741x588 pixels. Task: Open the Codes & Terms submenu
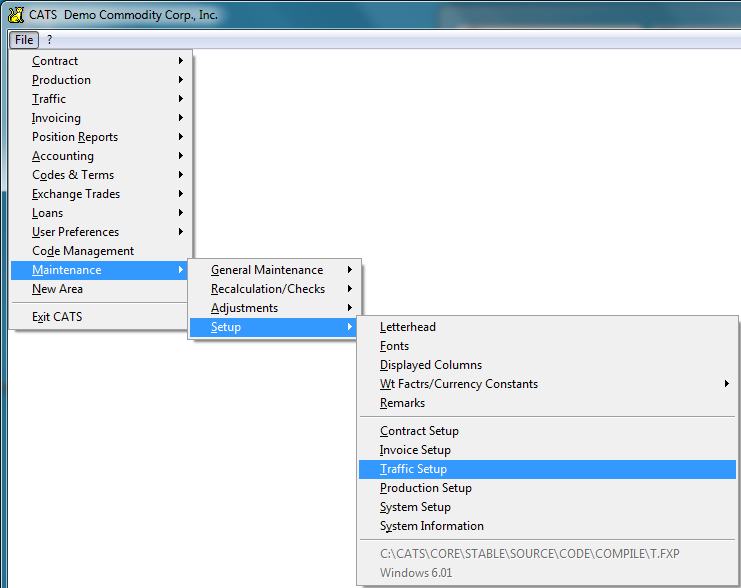click(101, 175)
